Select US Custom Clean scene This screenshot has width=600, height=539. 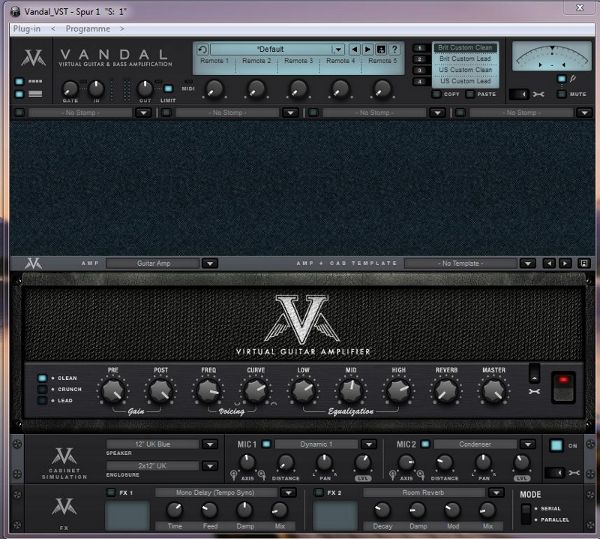point(465,70)
